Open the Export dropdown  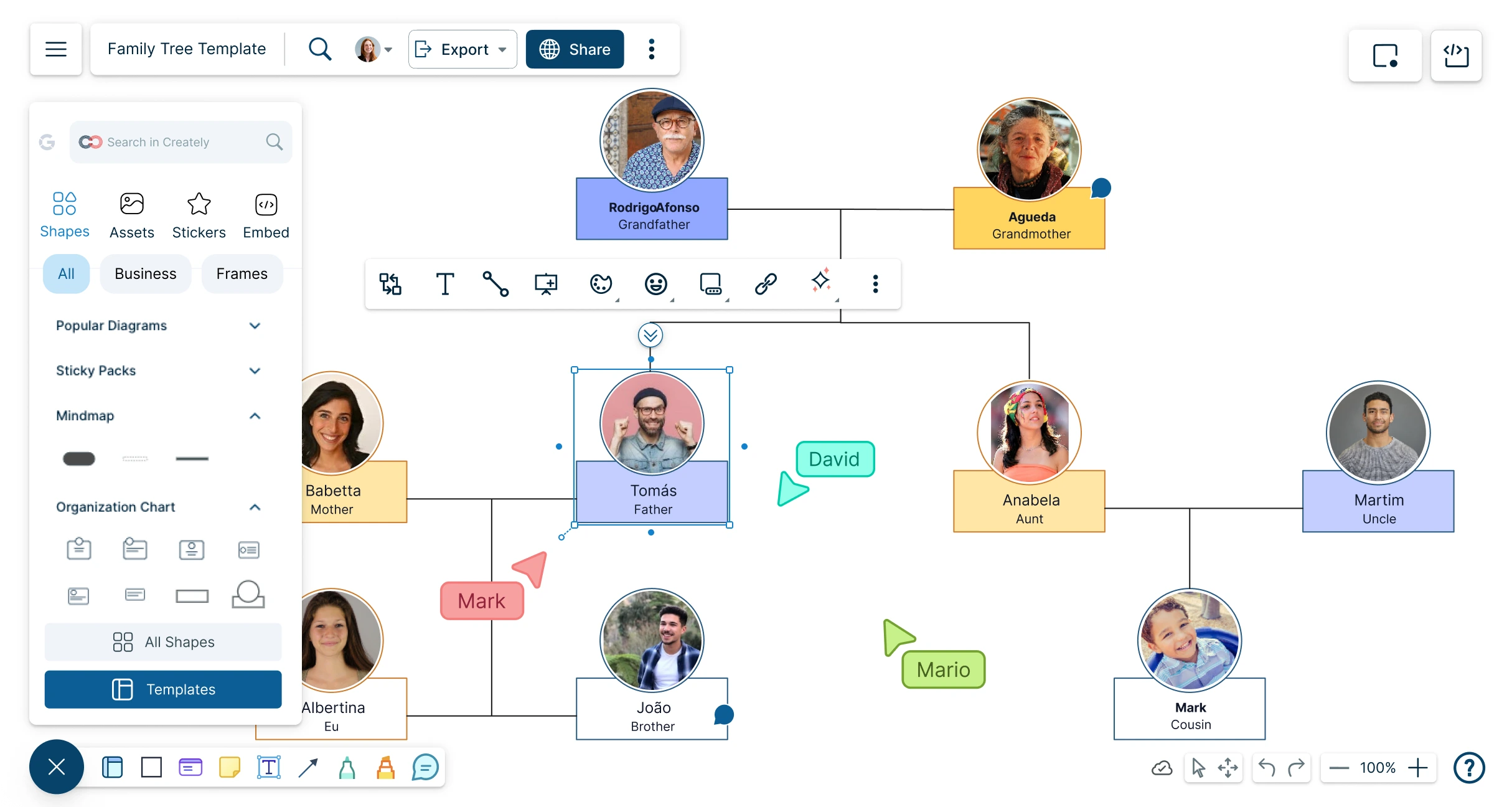(463, 49)
